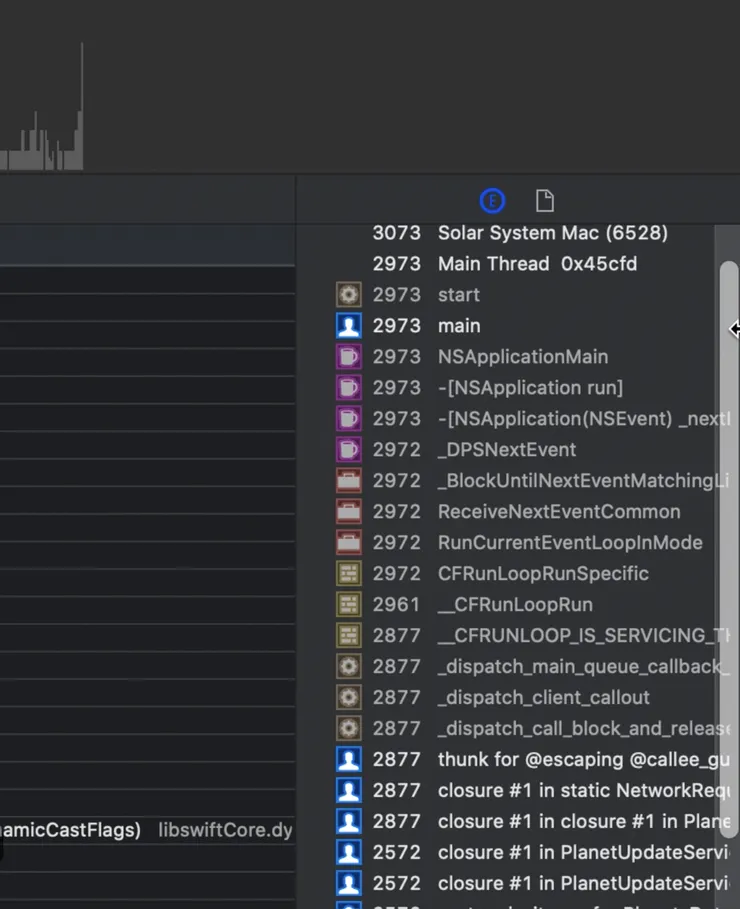Click the gear icon beside start
Image resolution: width=740 pixels, height=909 pixels.
click(x=349, y=294)
